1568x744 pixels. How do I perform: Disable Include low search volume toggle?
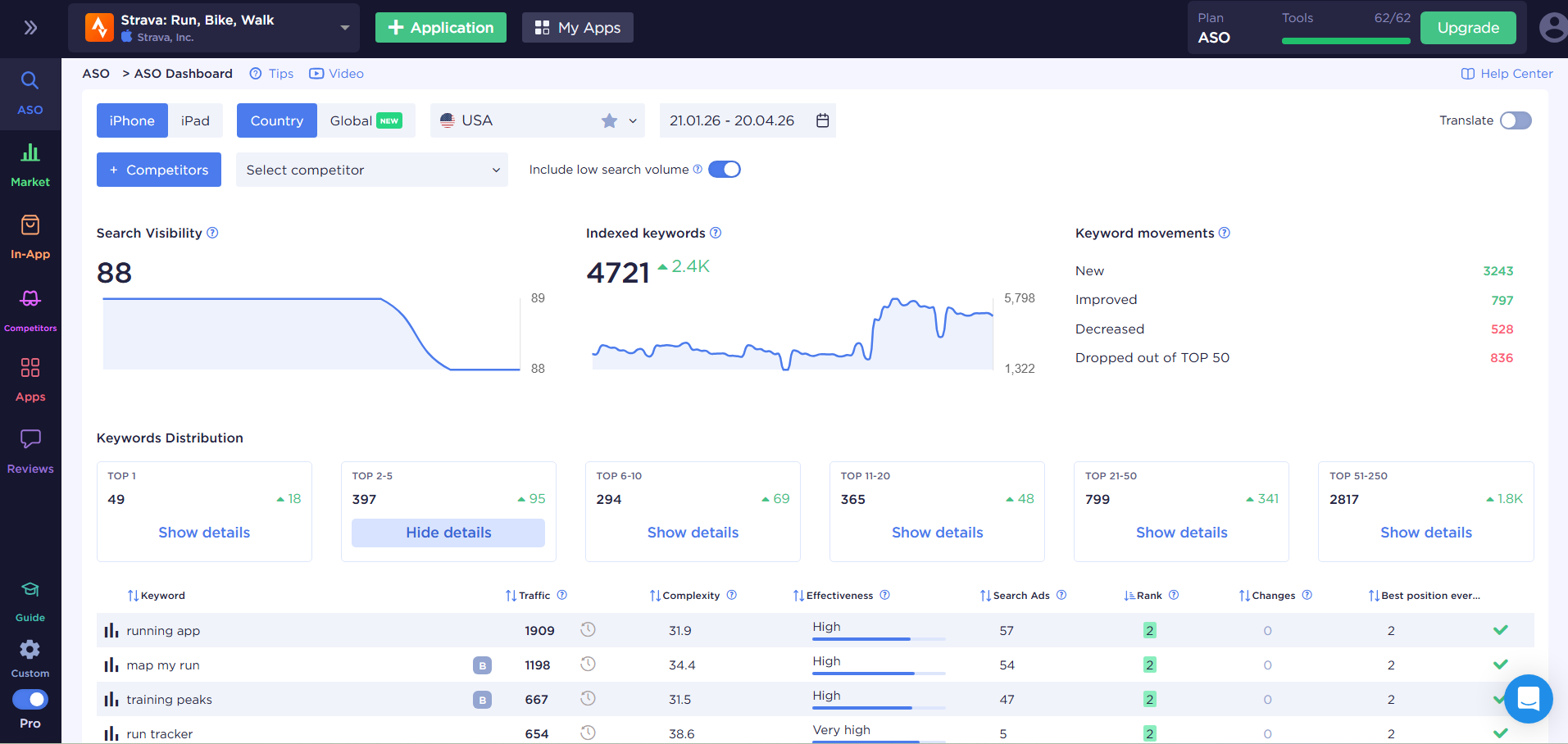(x=724, y=170)
